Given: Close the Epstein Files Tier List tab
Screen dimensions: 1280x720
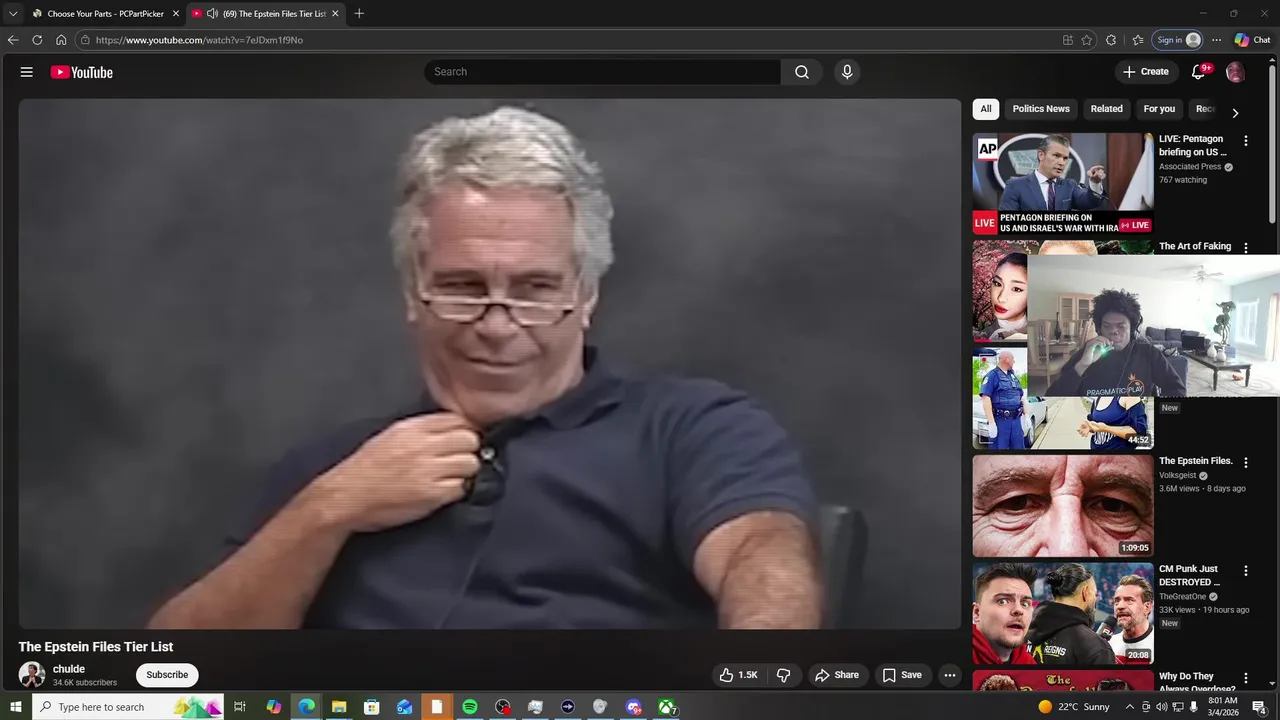Looking at the screenshot, I should (x=335, y=14).
